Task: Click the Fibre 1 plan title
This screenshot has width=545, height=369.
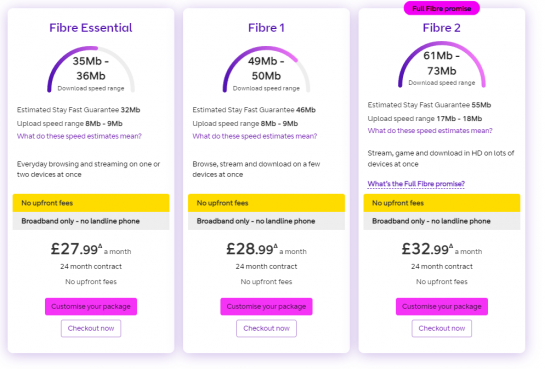Action: (x=266, y=28)
